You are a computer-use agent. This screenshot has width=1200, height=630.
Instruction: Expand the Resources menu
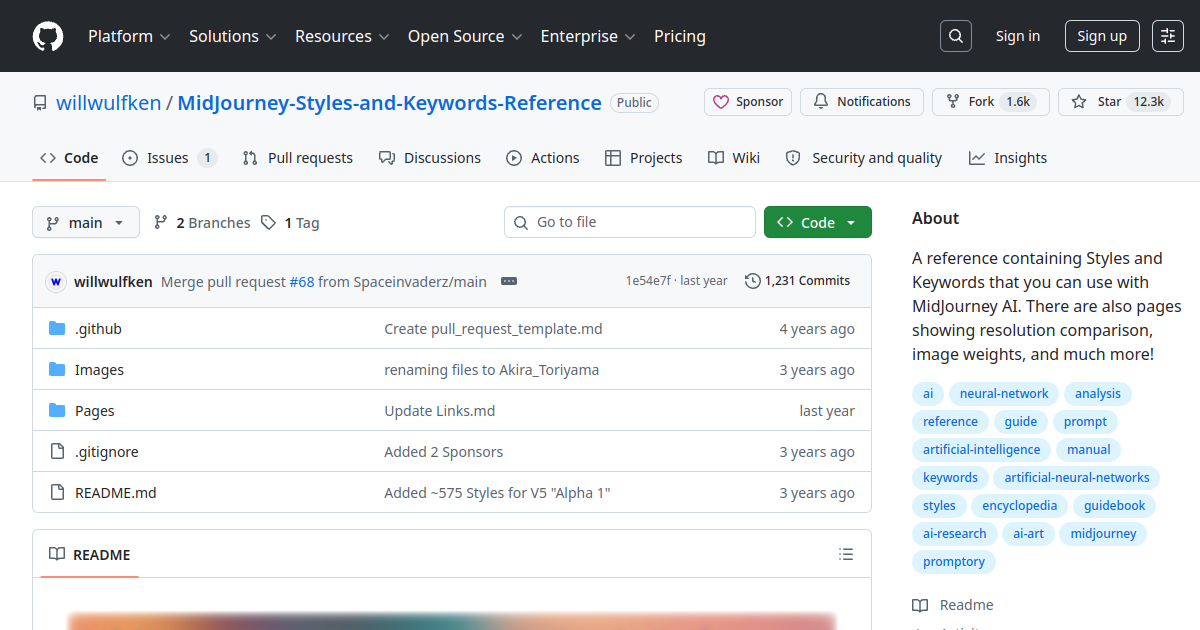tap(342, 36)
